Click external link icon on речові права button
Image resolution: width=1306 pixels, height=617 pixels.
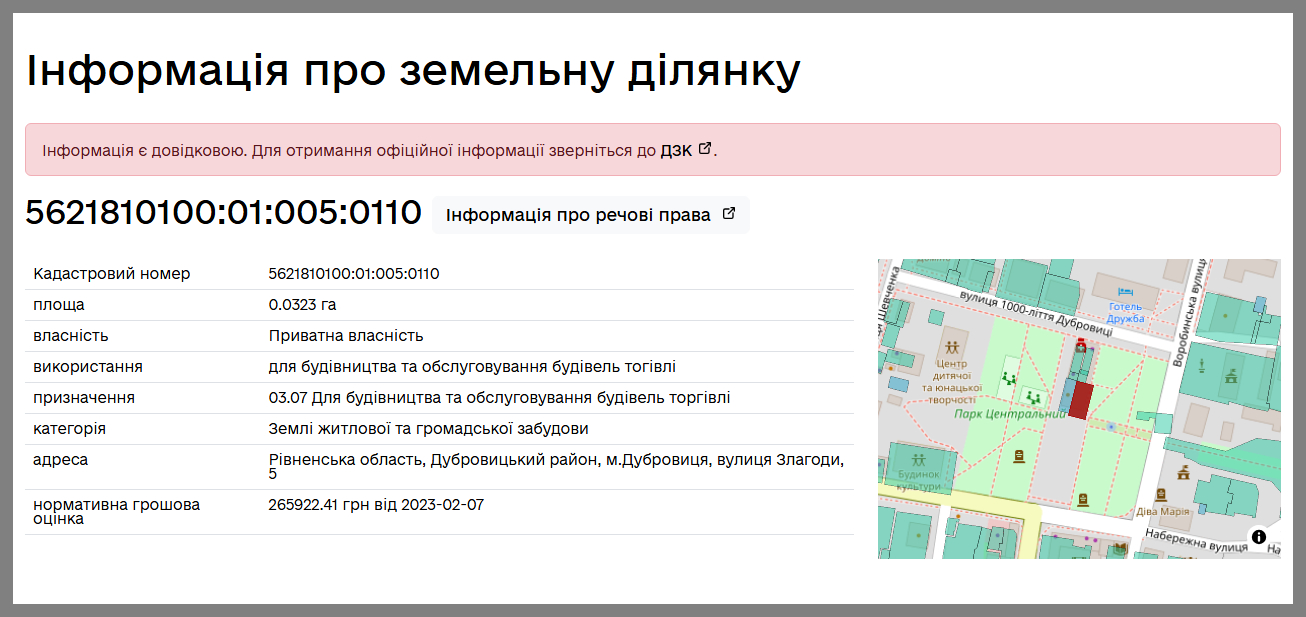[729, 214]
